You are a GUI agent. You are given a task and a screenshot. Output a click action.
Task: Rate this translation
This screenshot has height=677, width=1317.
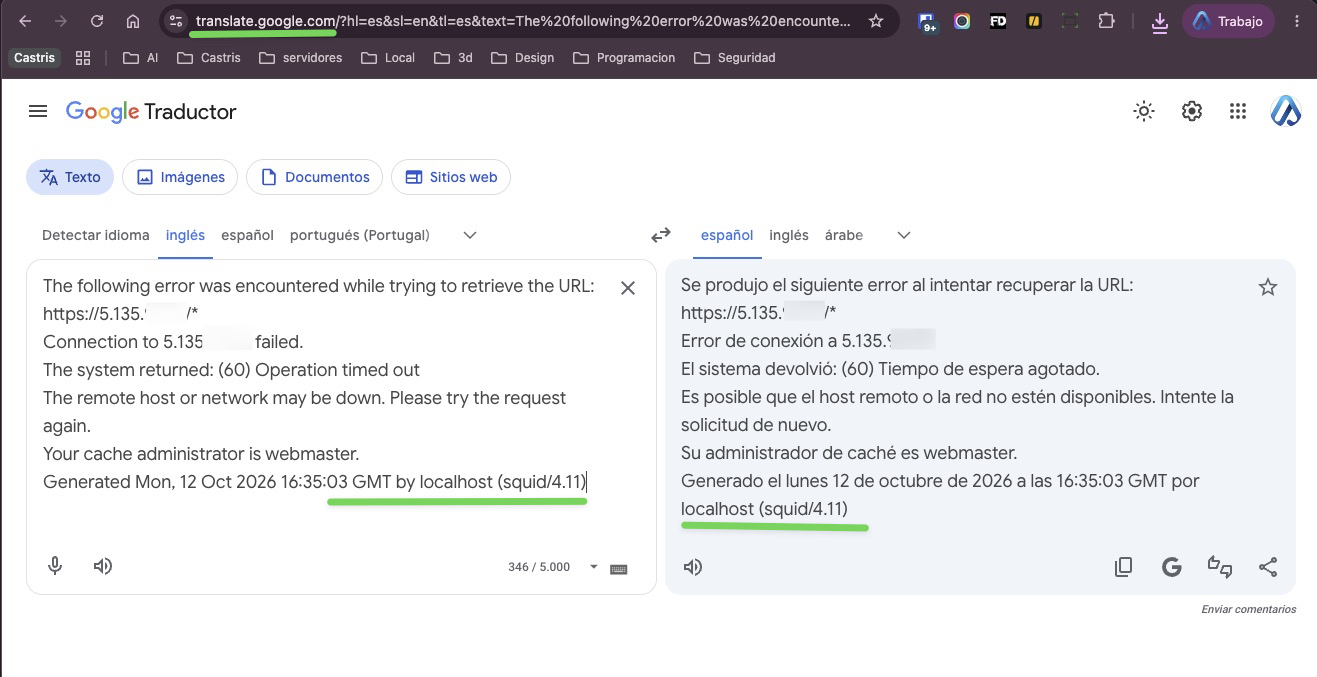(x=1220, y=567)
